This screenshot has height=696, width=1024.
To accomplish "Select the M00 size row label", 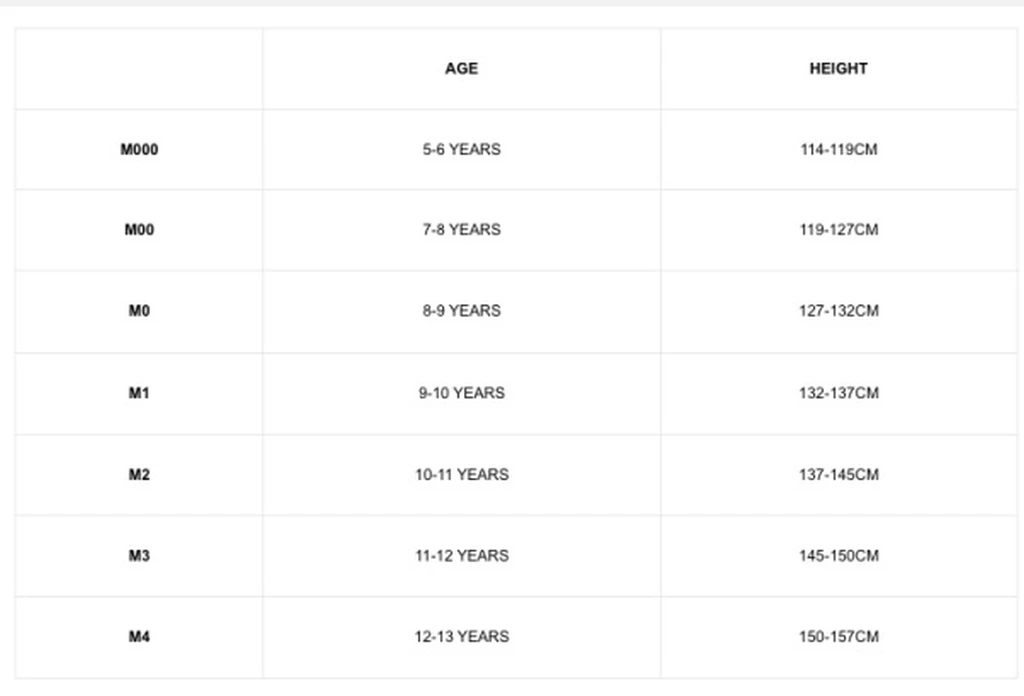I will pyautogui.click(x=139, y=230).
